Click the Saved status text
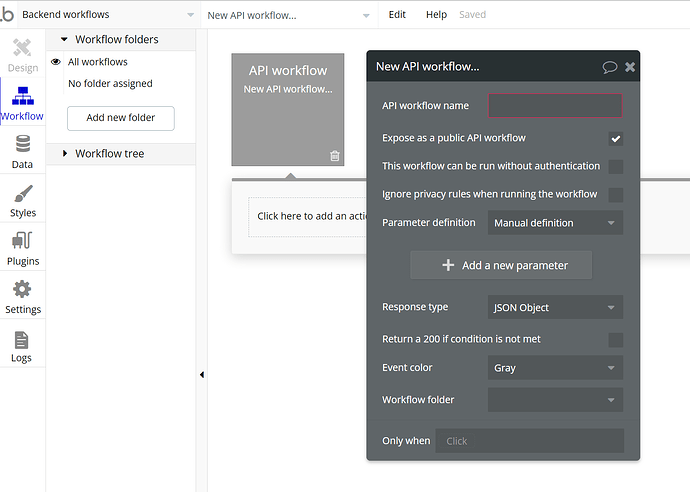690x492 pixels. click(473, 15)
